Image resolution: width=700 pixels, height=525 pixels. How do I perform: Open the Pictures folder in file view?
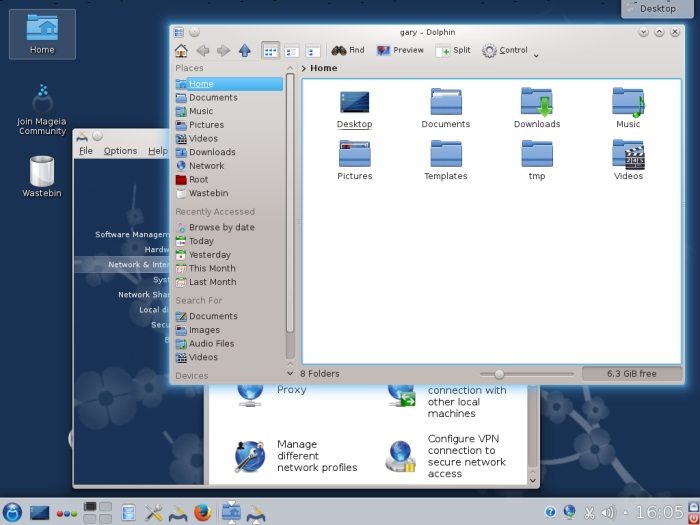354,161
